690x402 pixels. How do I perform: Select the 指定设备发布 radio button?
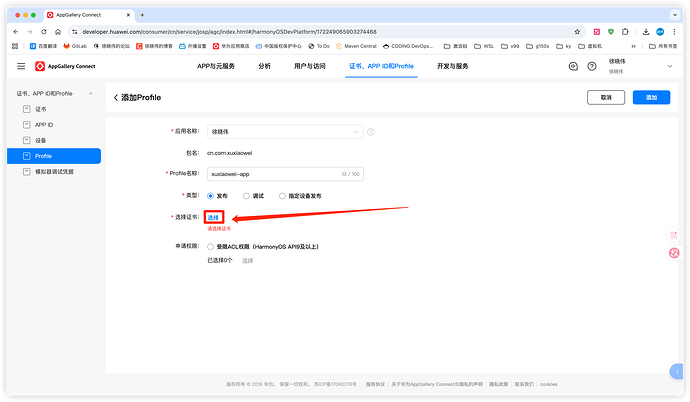(x=283, y=196)
